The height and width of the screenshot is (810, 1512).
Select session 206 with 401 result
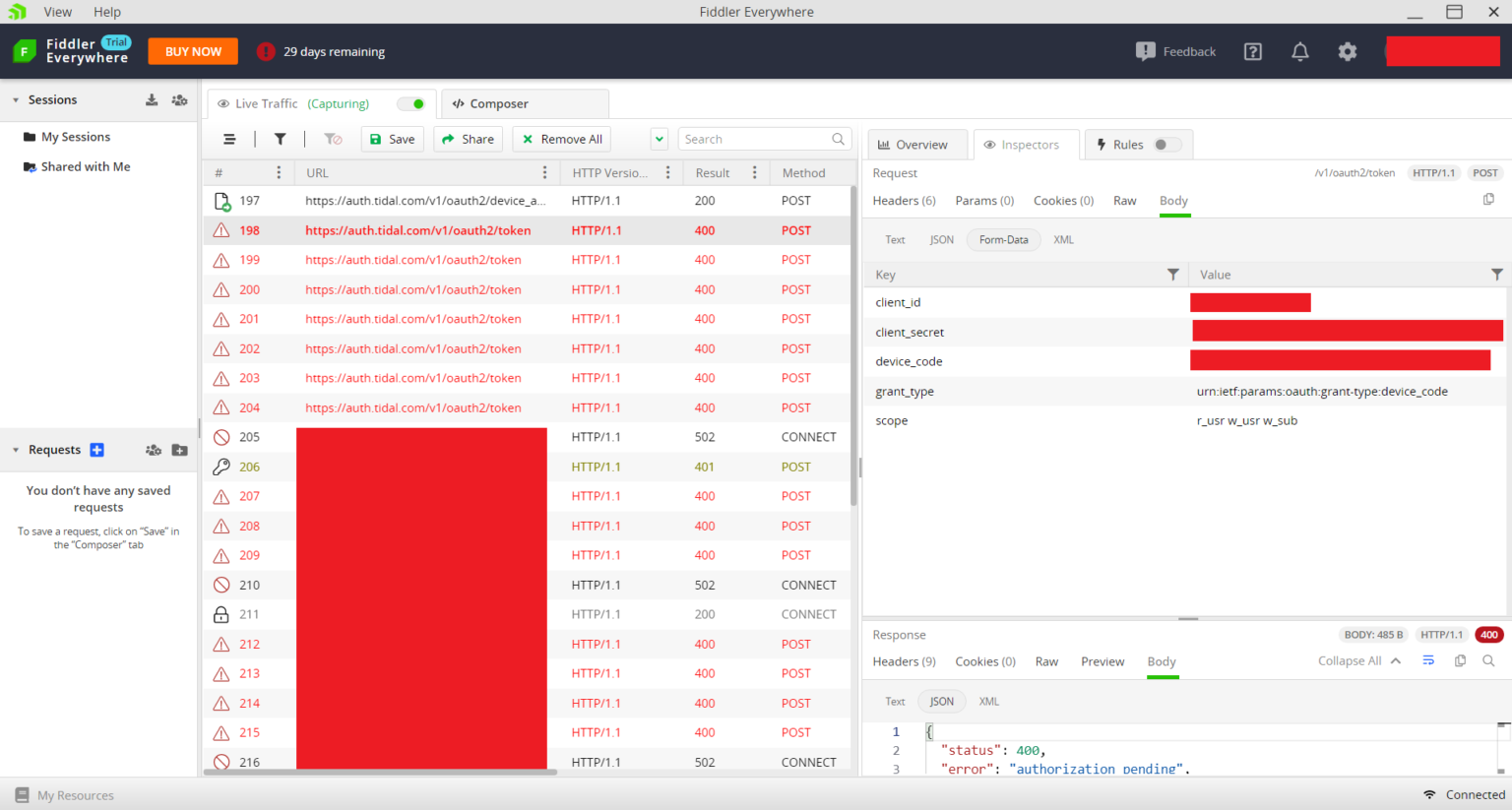(527, 467)
